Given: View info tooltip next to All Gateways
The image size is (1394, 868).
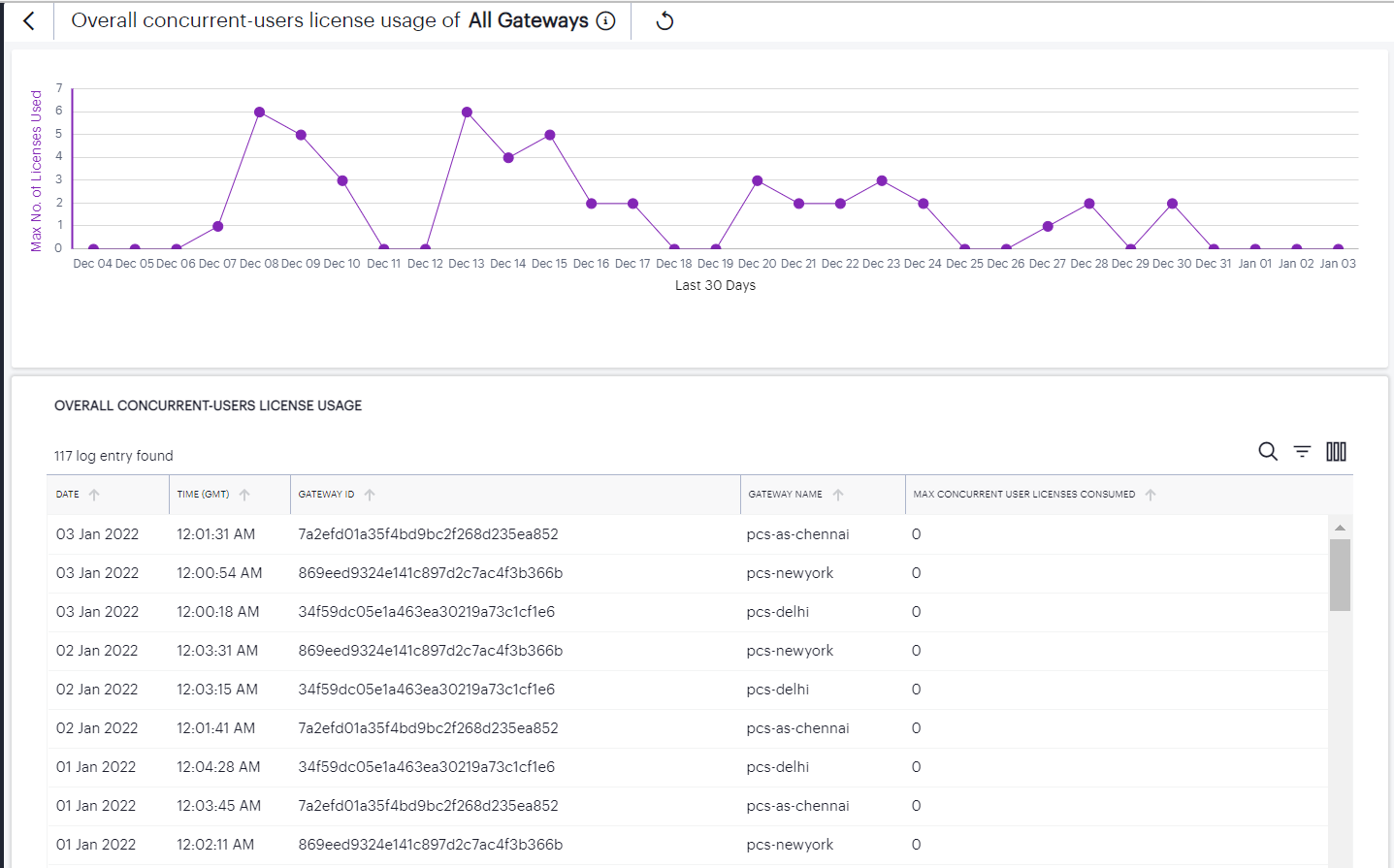Looking at the screenshot, I should click(606, 20).
